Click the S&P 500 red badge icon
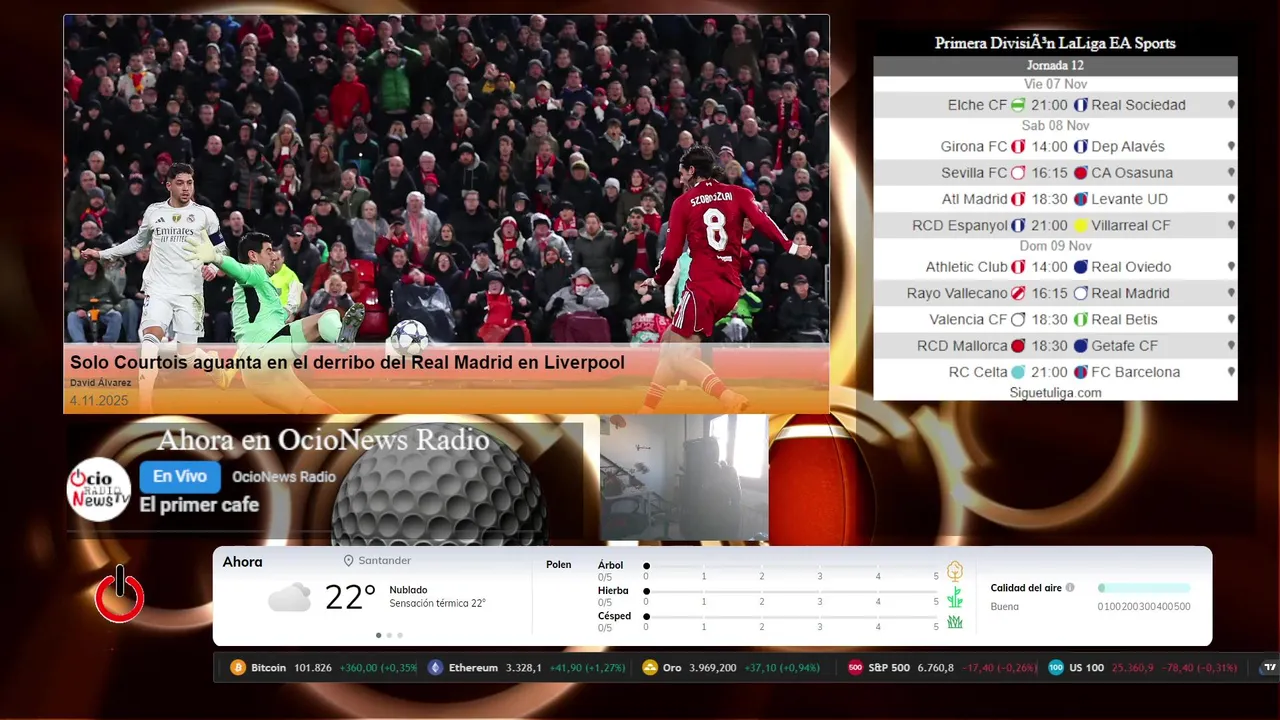This screenshot has width=1280, height=720. click(855, 668)
